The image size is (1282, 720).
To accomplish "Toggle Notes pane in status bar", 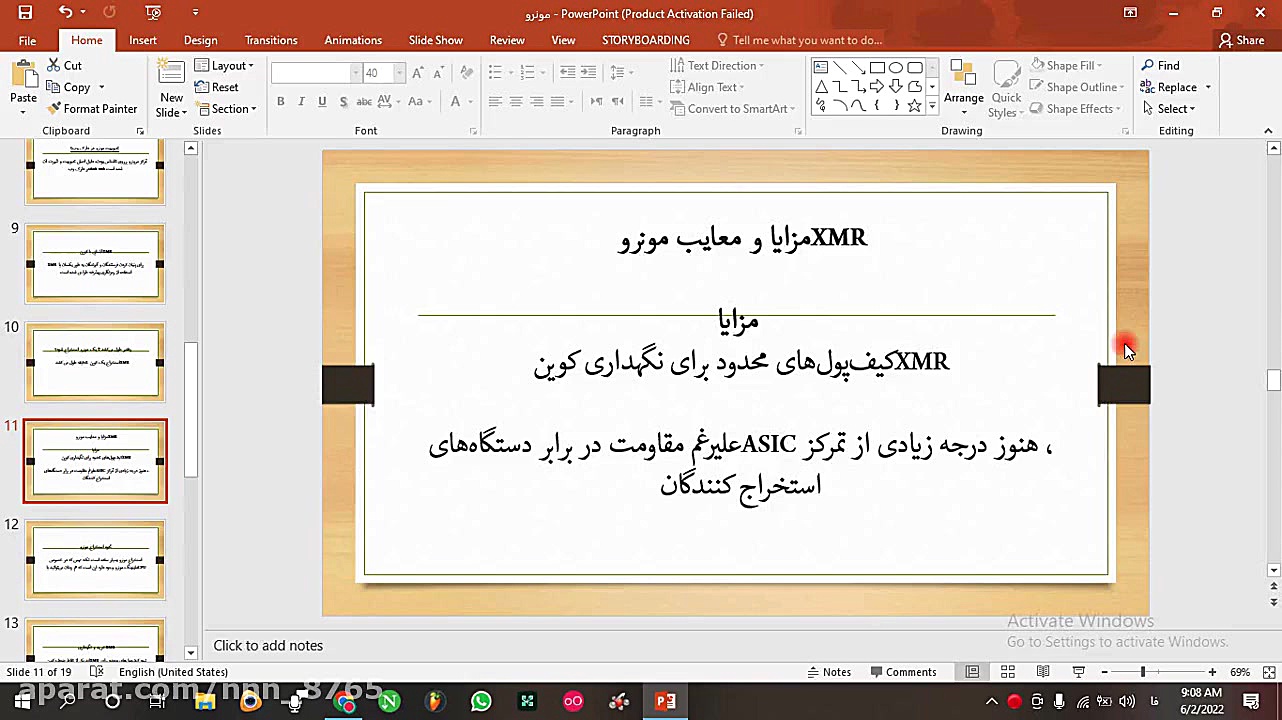I will click(x=829, y=672).
